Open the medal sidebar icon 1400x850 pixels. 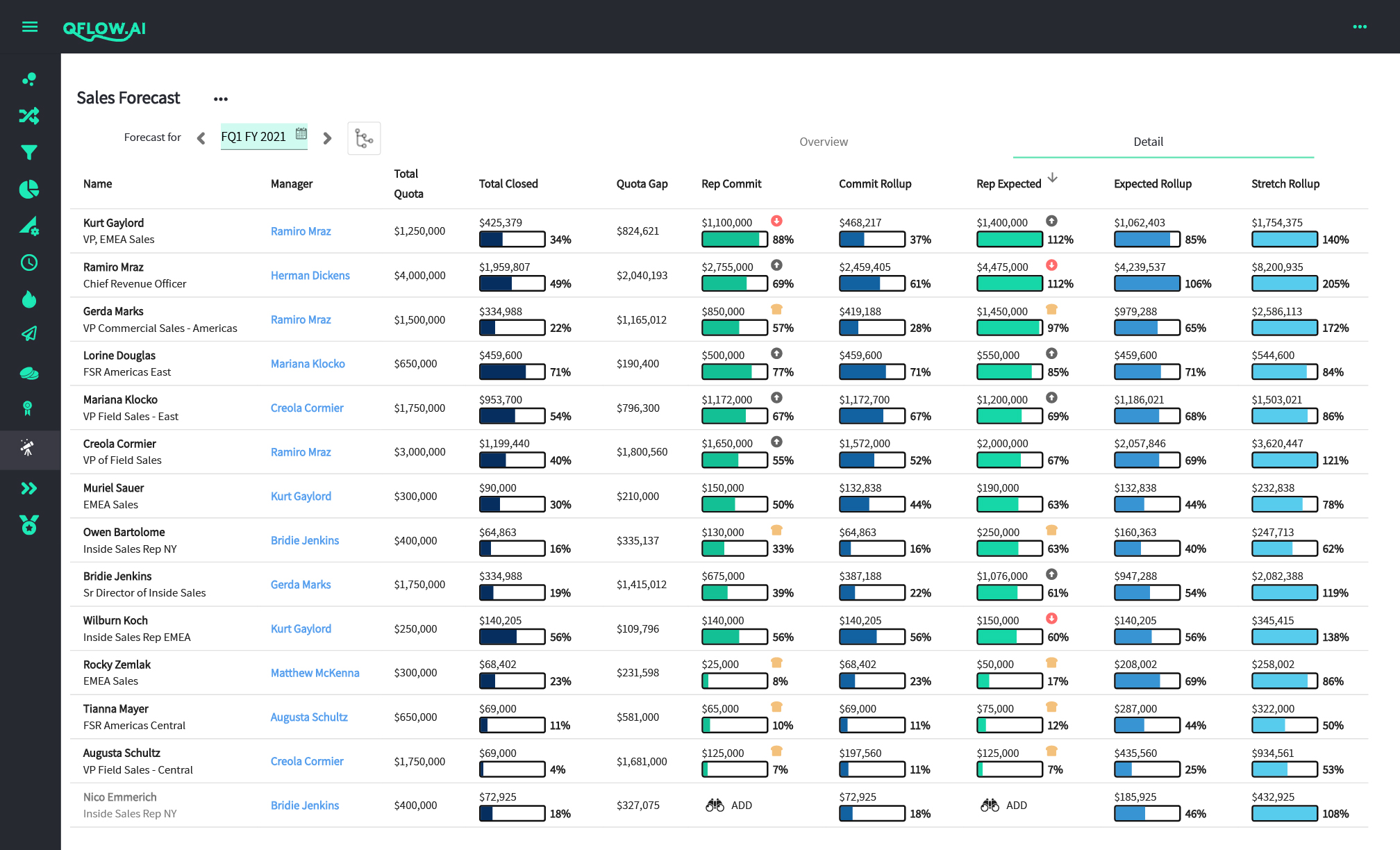point(29,525)
